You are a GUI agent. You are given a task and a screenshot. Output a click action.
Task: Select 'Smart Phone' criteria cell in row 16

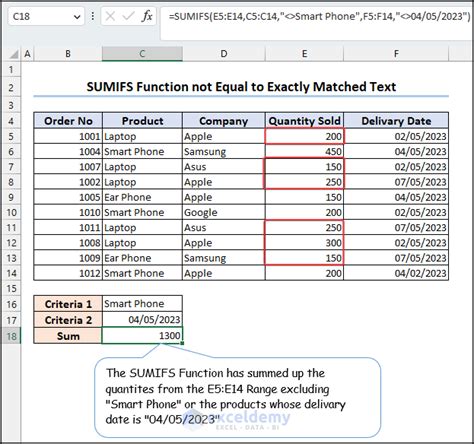coord(142,304)
